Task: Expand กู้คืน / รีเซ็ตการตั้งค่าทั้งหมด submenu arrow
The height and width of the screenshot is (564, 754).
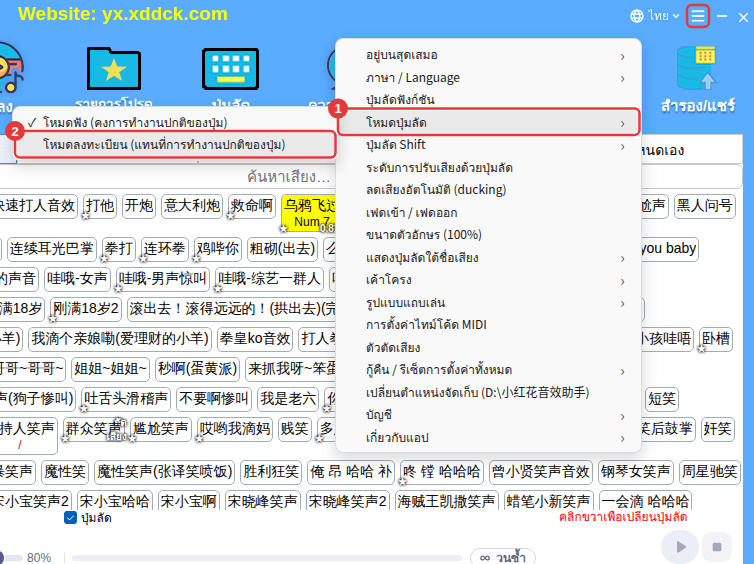Action: point(622,371)
